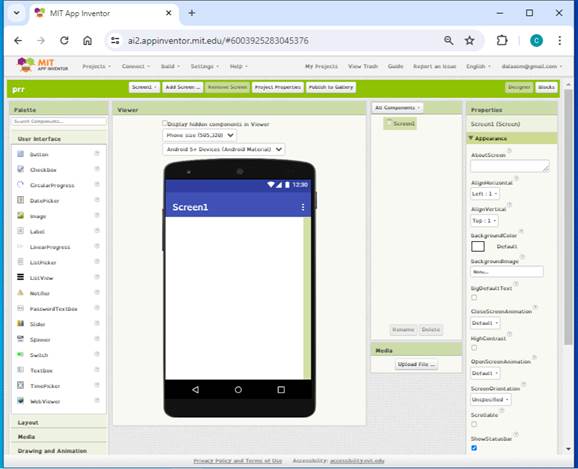Select the CheckBox component icon
Viewport: 578px width, 469px height.
point(21,169)
